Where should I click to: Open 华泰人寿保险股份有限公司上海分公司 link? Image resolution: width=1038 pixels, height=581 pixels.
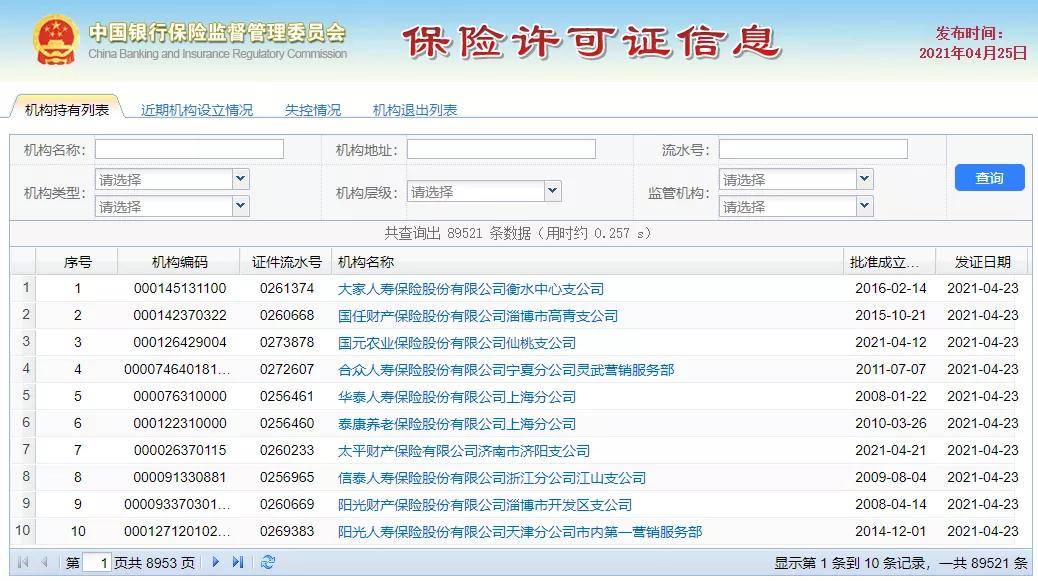[457, 397]
